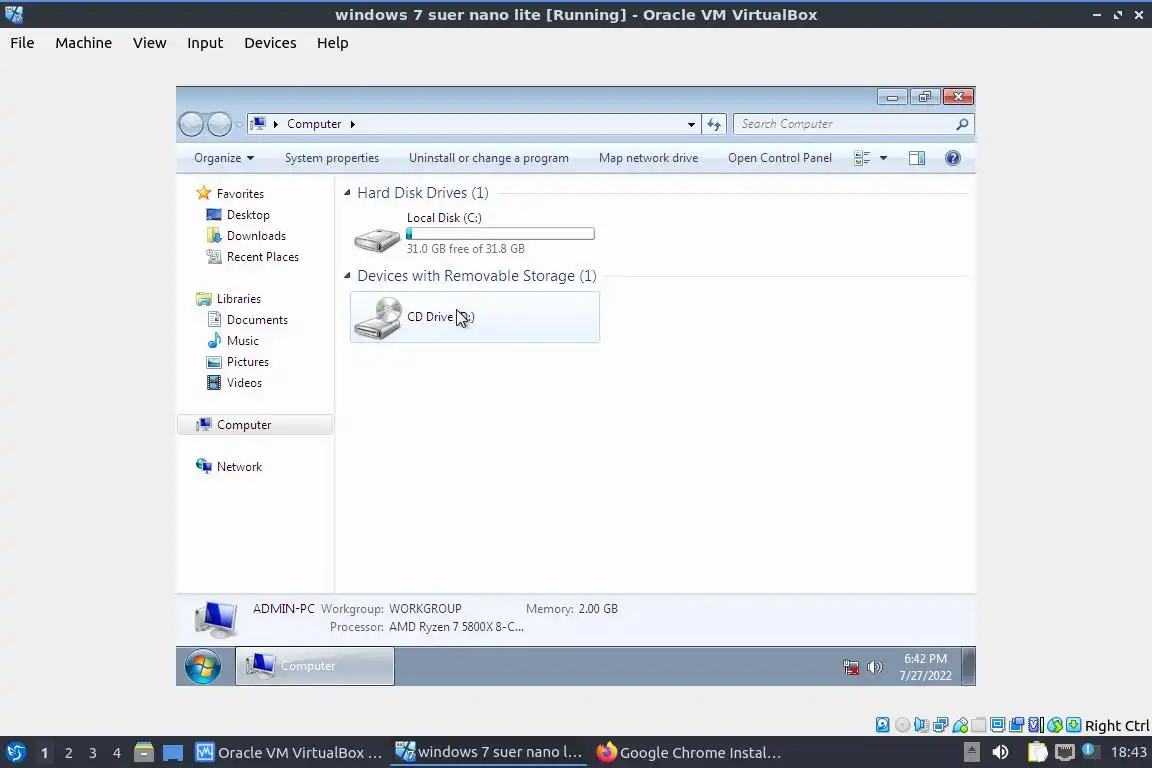Open VirtualBox Devices menu
Screen dimensions: 1152x768
click(270, 43)
